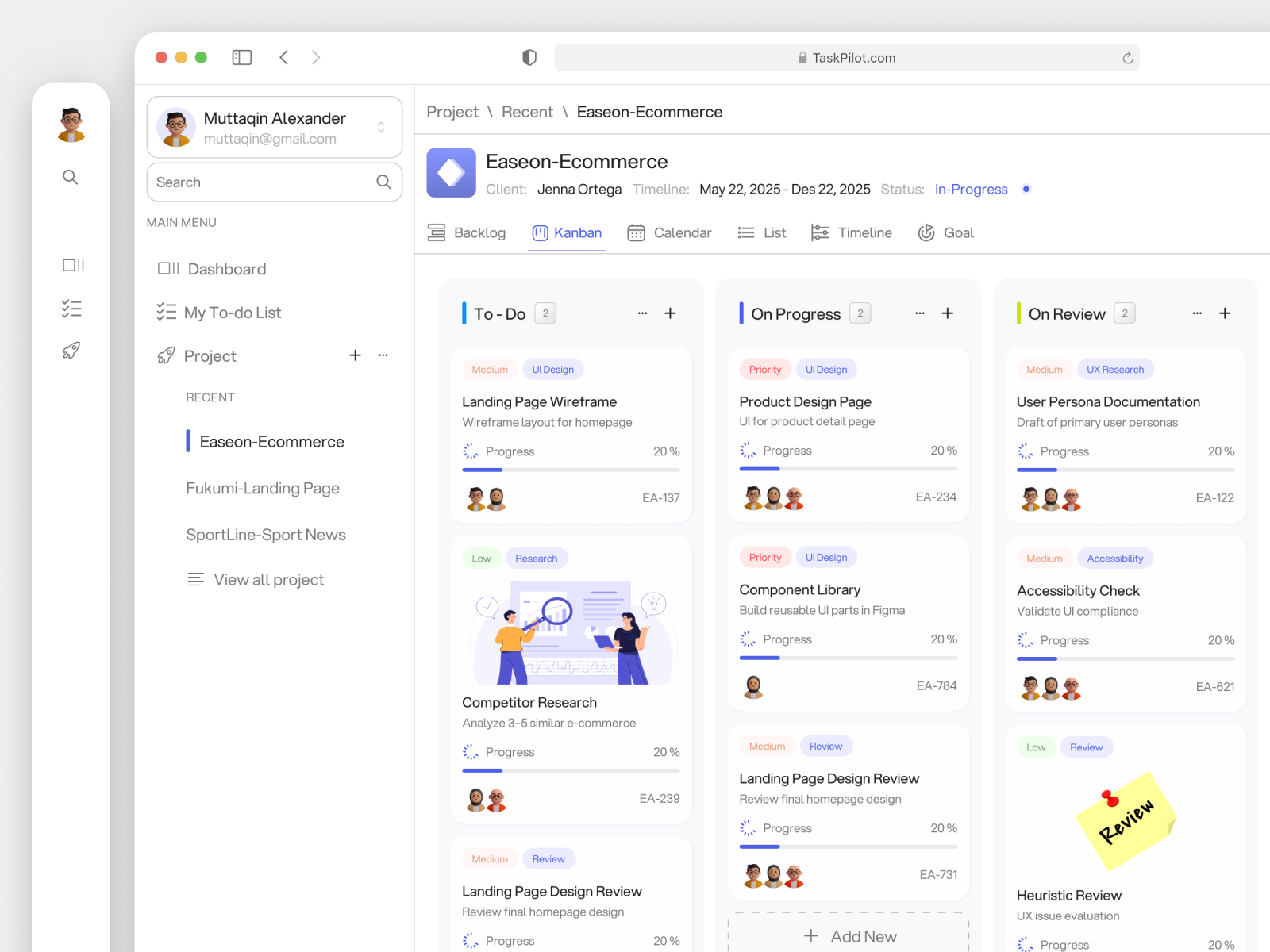Viewport: 1270px width, 952px height.
Task: Click the page reload icon in address bar
Action: pyautogui.click(x=1128, y=57)
